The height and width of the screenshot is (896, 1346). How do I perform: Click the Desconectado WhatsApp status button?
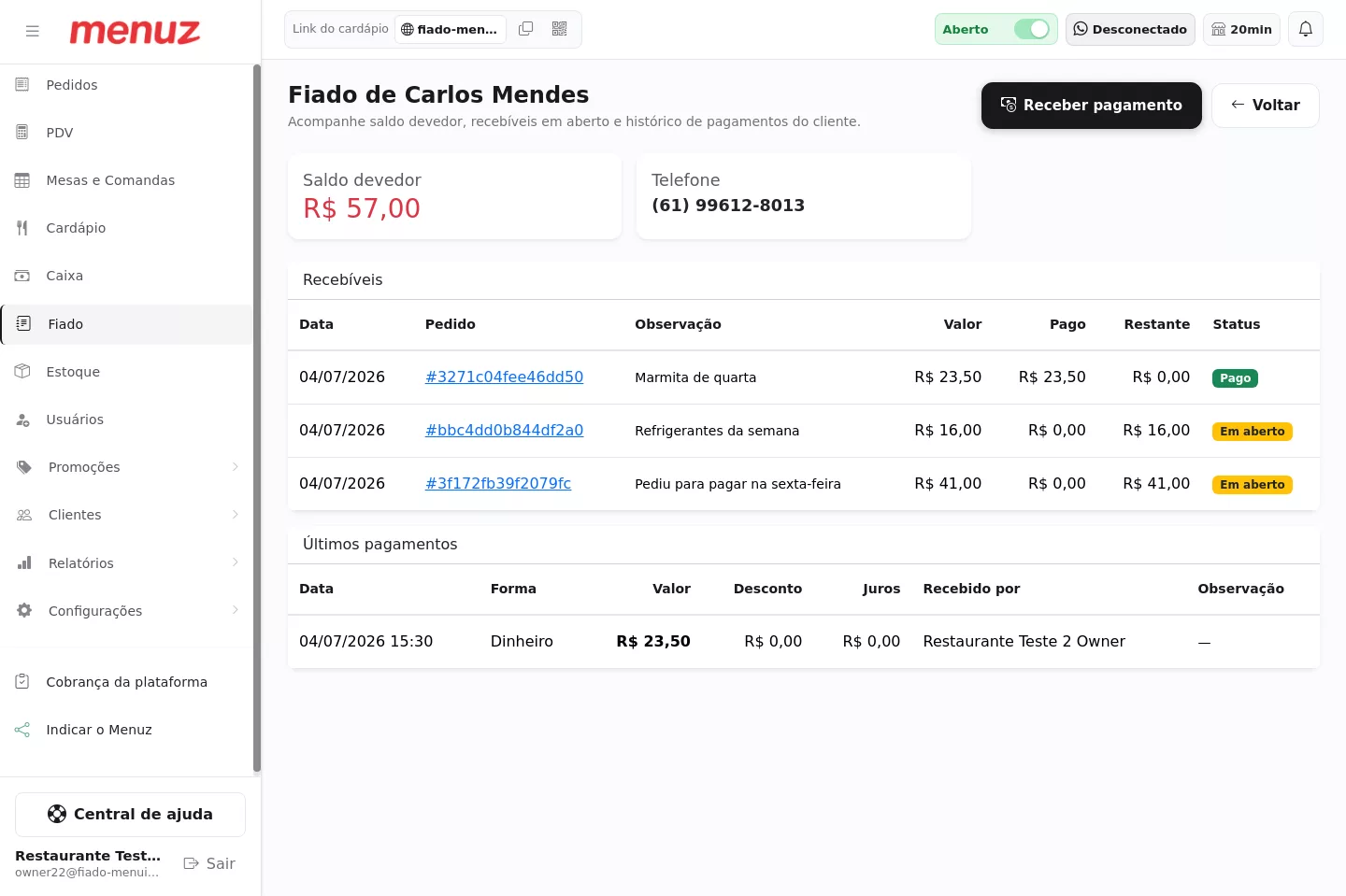[x=1130, y=29]
